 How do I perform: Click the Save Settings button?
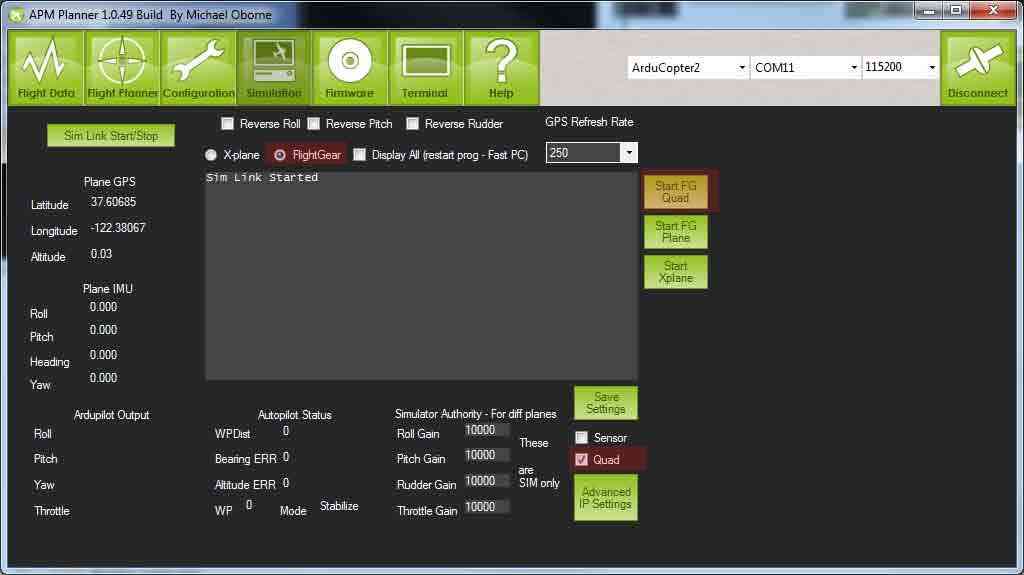point(605,403)
